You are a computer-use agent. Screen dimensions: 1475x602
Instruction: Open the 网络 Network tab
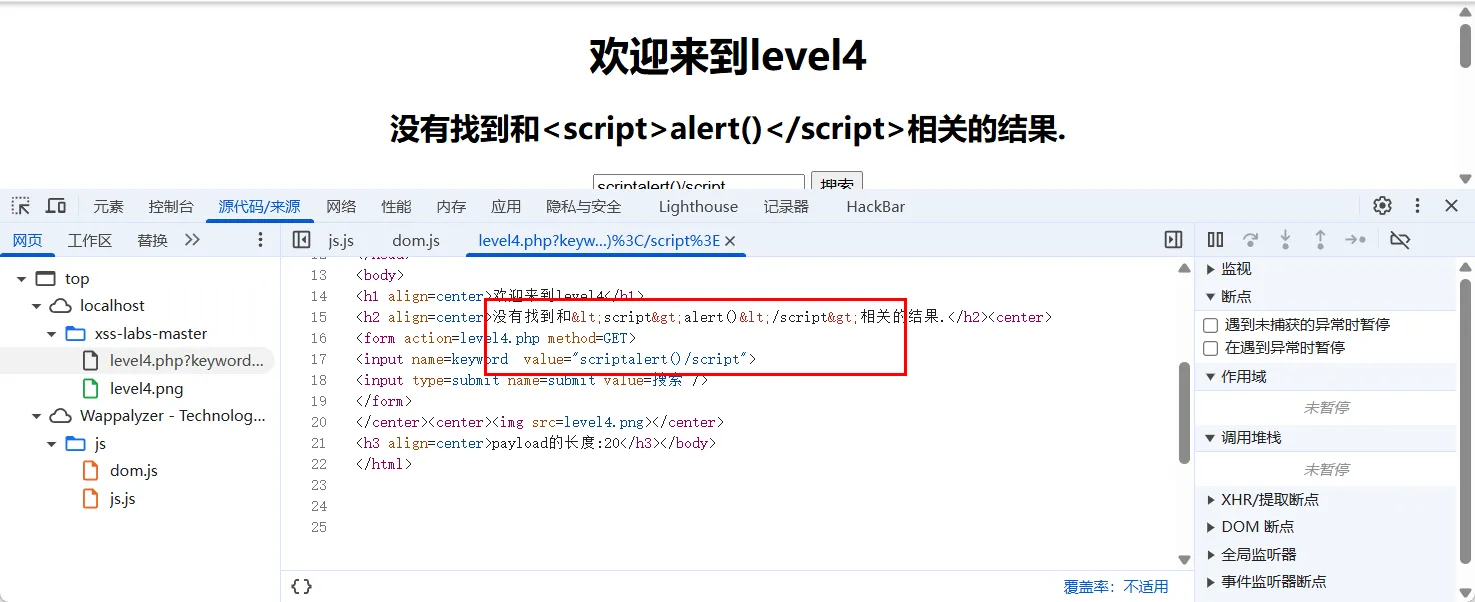(x=341, y=207)
